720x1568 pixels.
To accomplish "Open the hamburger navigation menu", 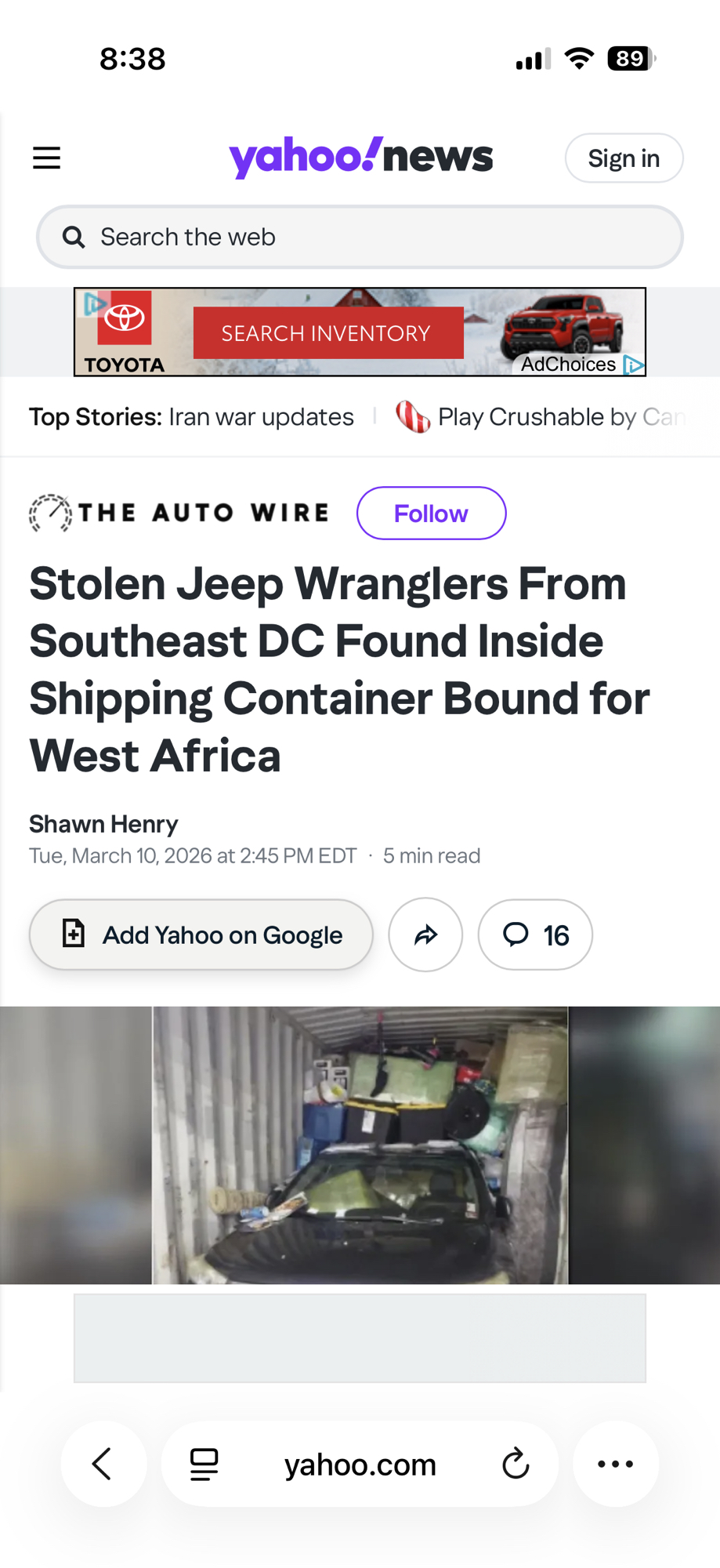I will pyautogui.click(x=46, y=158).
